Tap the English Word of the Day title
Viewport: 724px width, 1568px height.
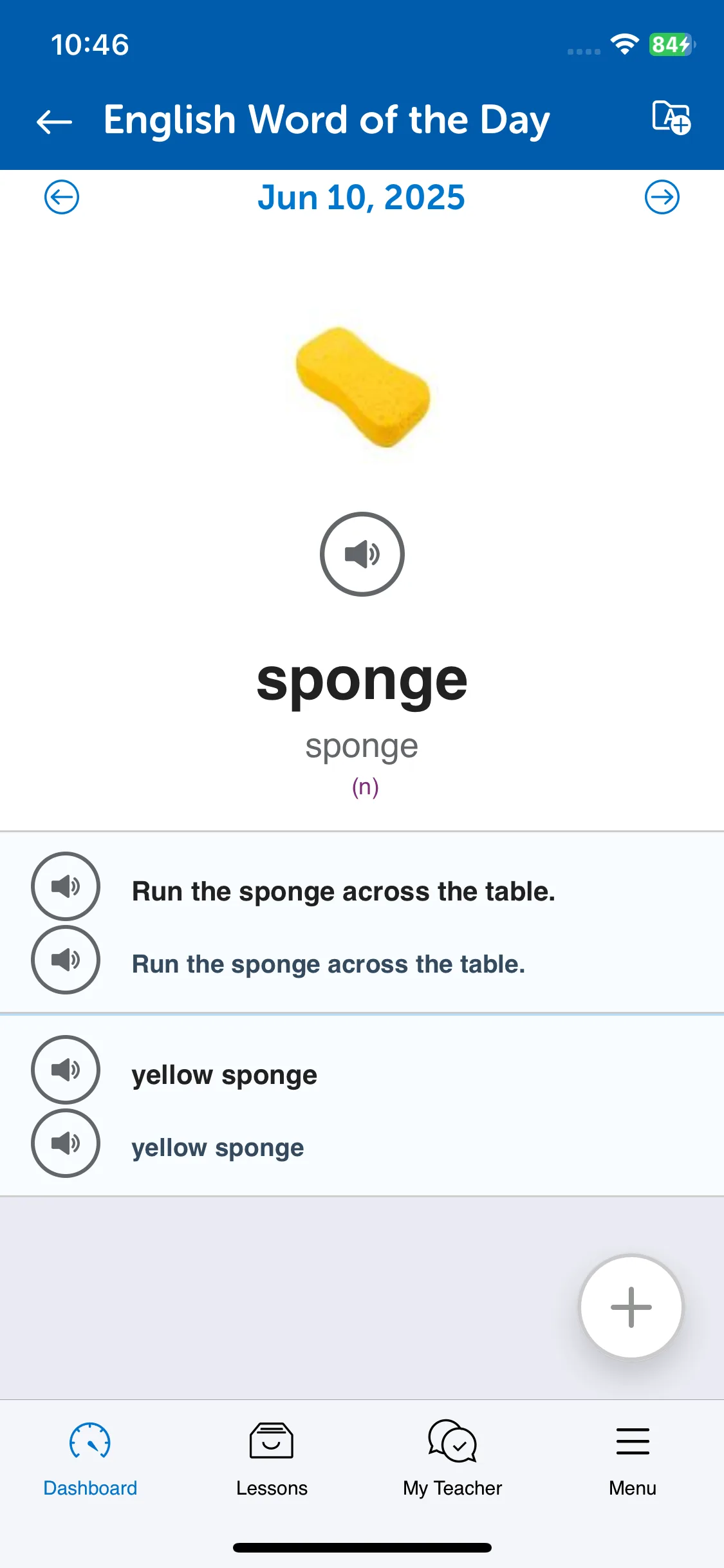(x=327, y=121)
